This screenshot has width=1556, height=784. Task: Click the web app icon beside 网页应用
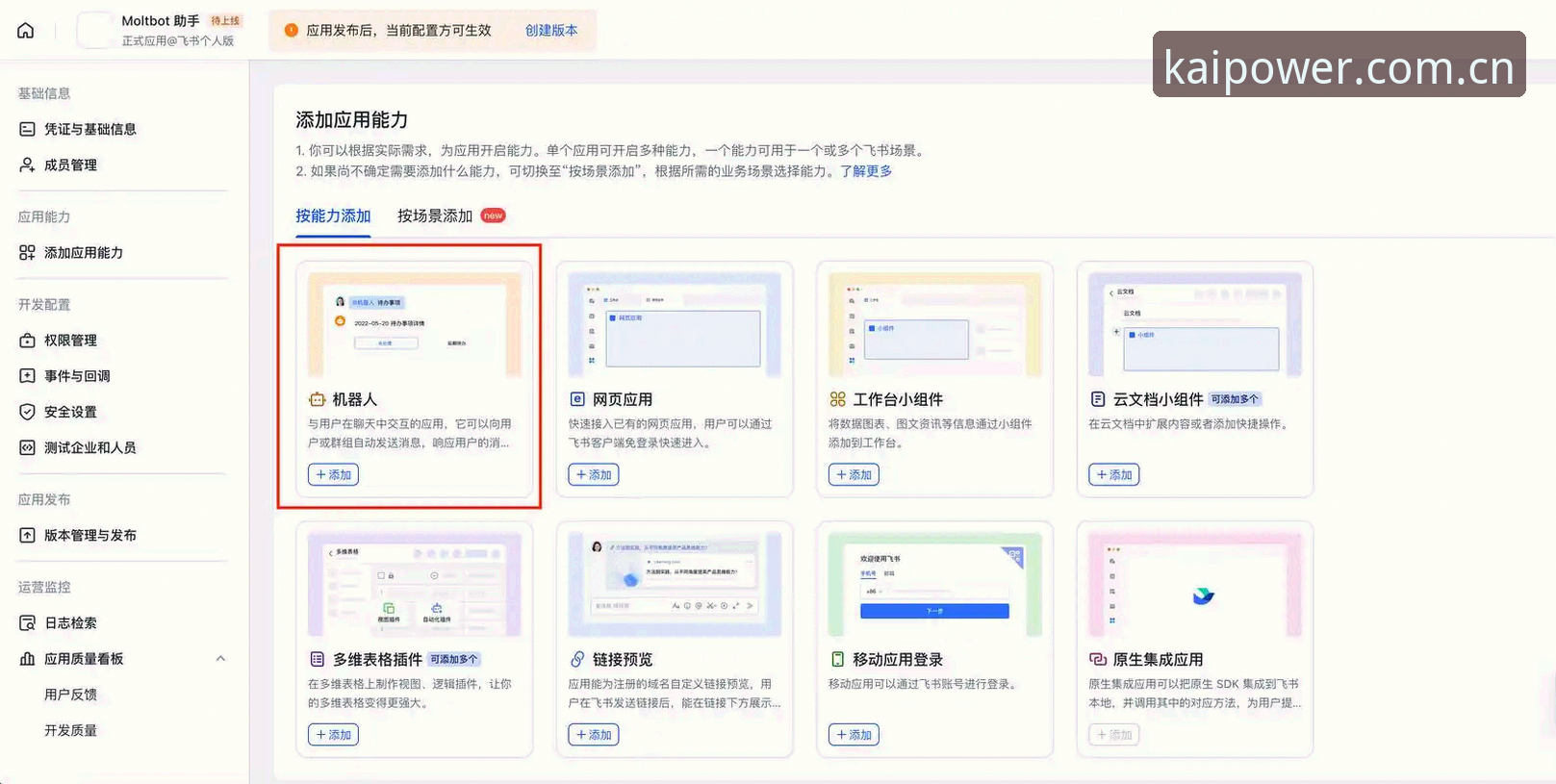pos(577,399)
